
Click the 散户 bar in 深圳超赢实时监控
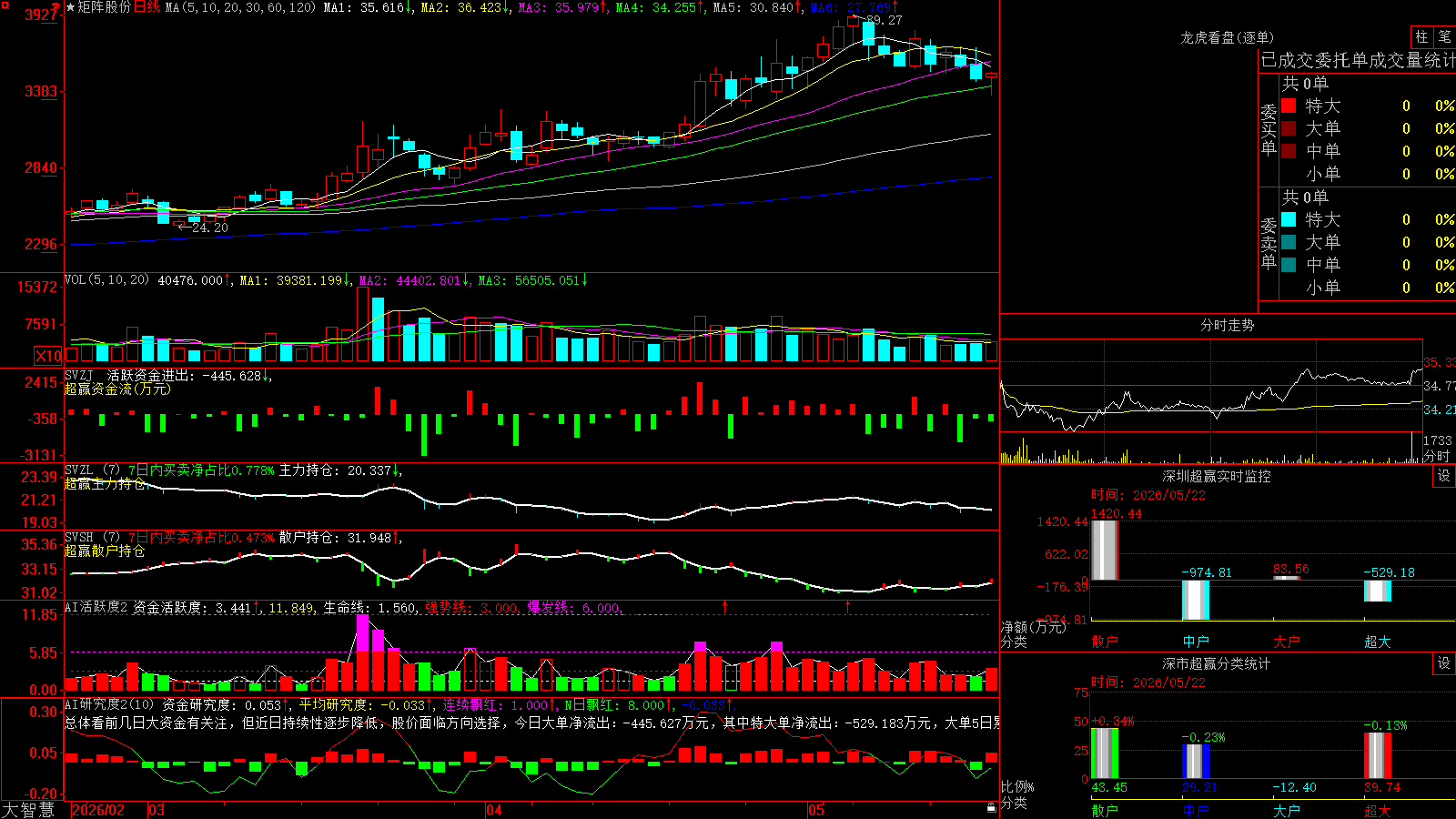coord(1105,550)
